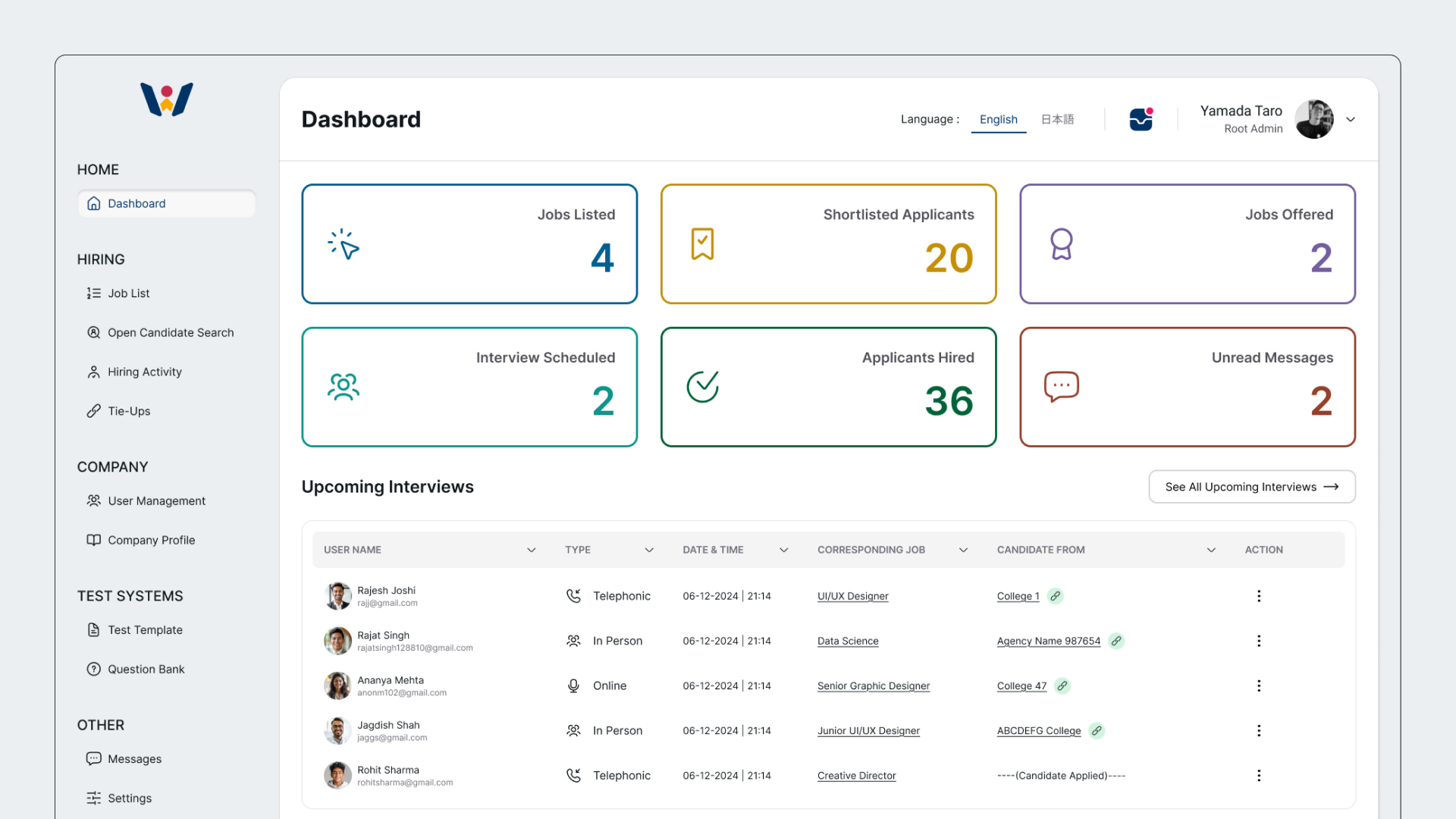Open Dashboard in the sidebar
The height and width of the screenshot is (819, 1456).
point(167,203)
